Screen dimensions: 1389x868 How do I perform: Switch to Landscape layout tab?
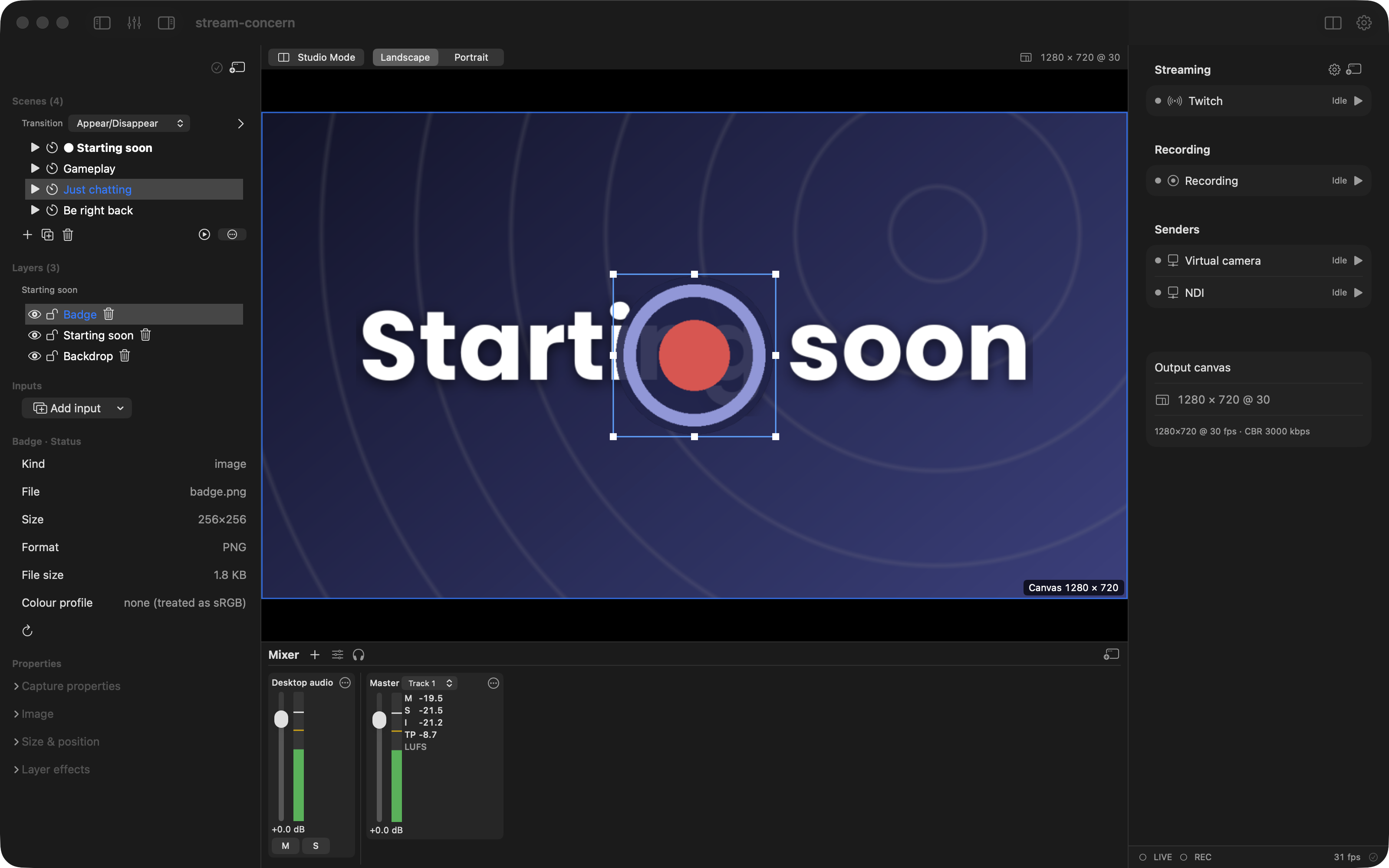405,57
